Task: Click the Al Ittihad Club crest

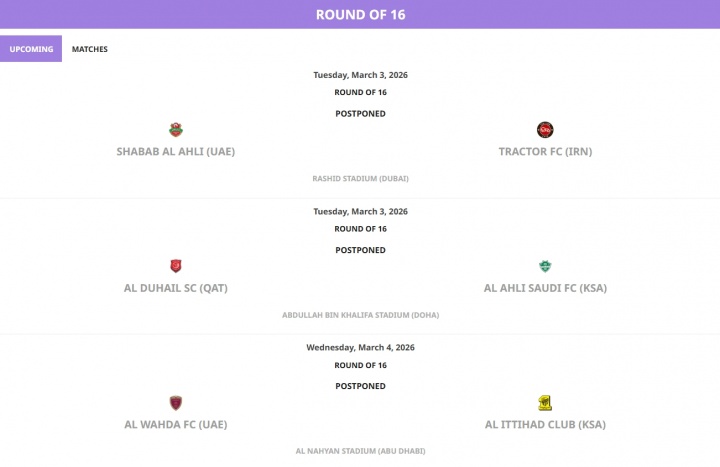Action: coord(545,403)
